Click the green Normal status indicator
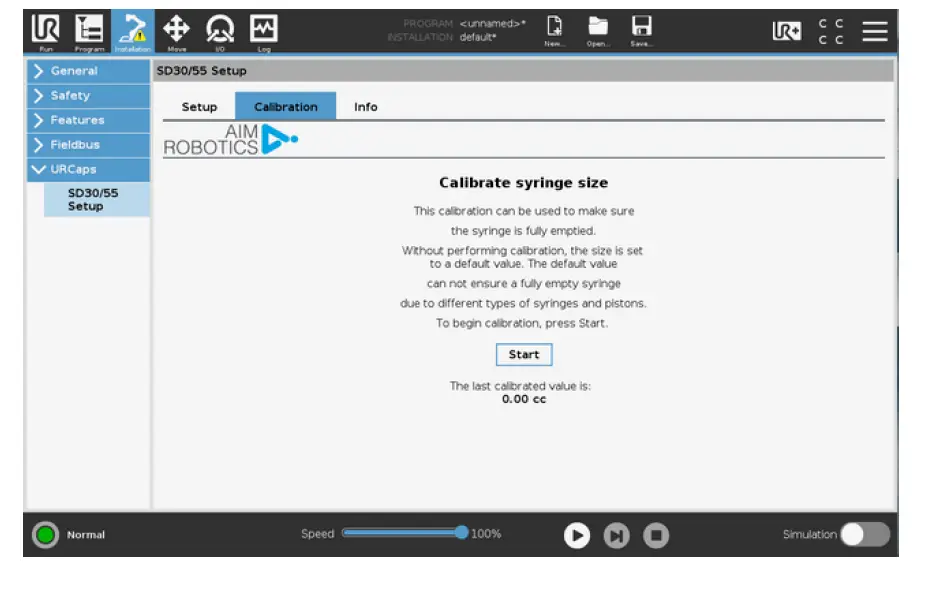Viewport: 940px width, 592px height. [46, 534]
